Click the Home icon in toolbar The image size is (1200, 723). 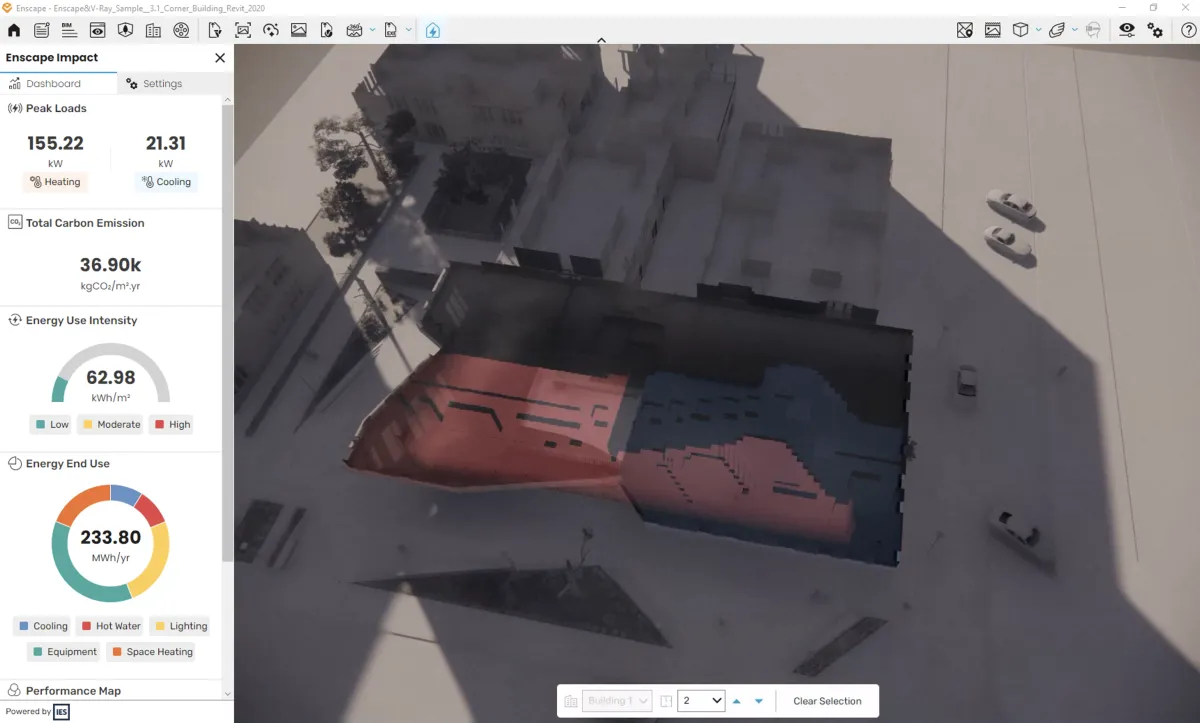14,30
